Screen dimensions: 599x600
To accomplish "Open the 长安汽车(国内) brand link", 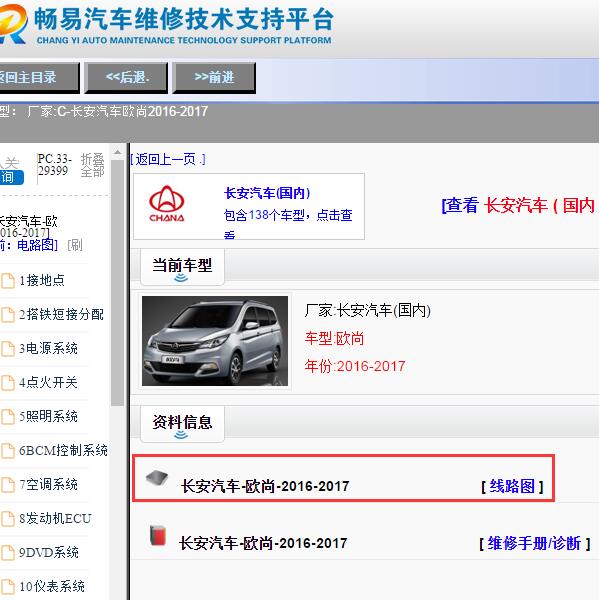I will point(267,193).
